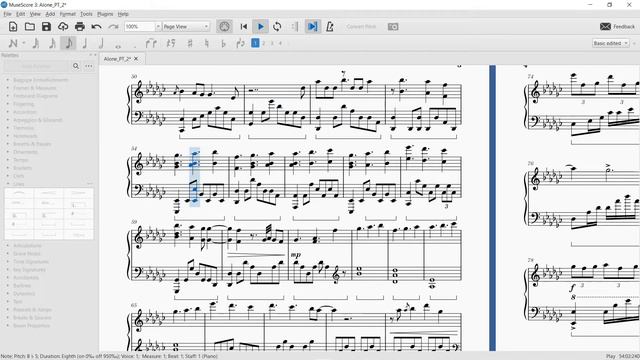The image size is (640, 360).
Task: Select voice 4
Action: 280,43
